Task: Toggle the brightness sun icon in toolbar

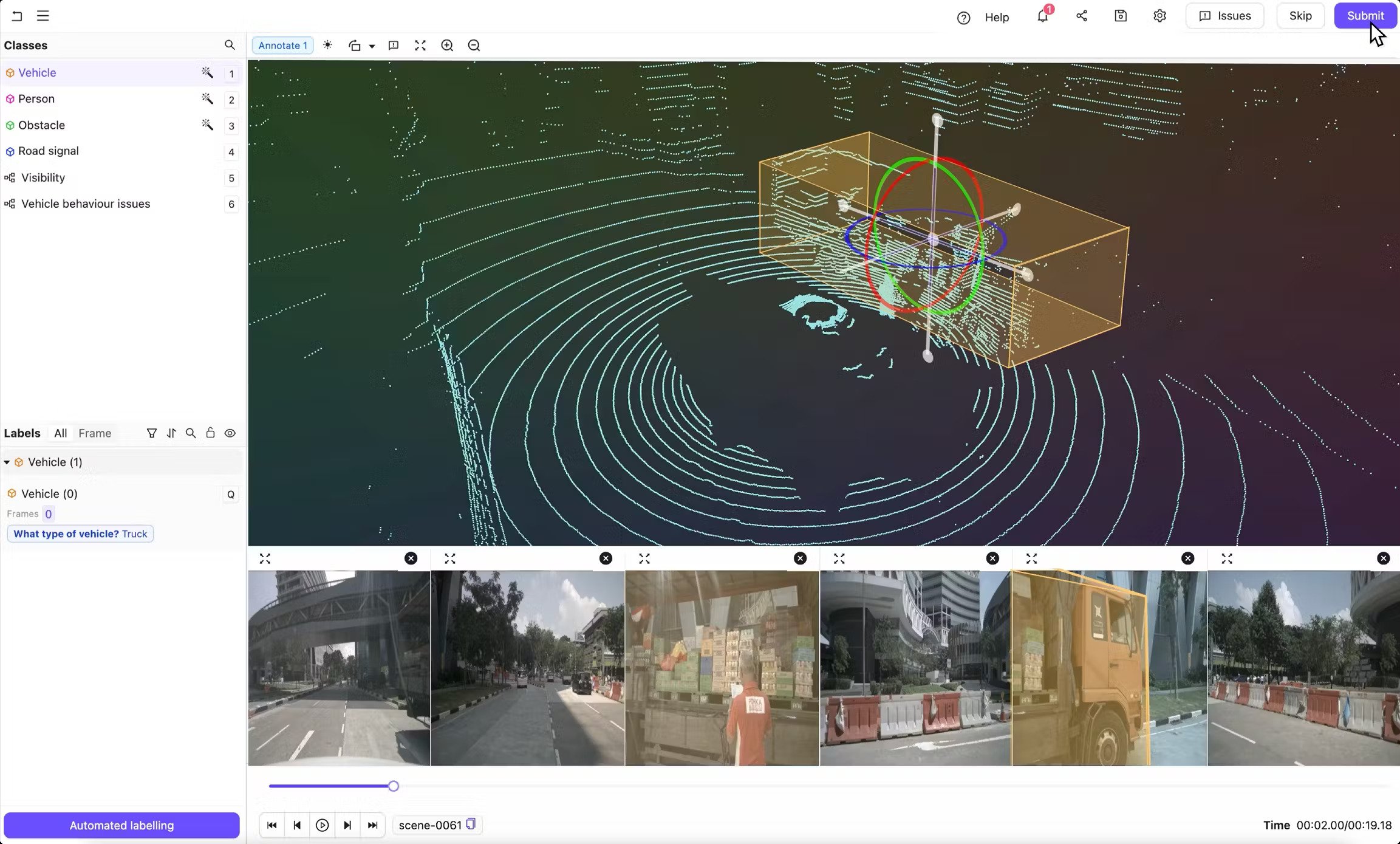Action: click(327, 45)
